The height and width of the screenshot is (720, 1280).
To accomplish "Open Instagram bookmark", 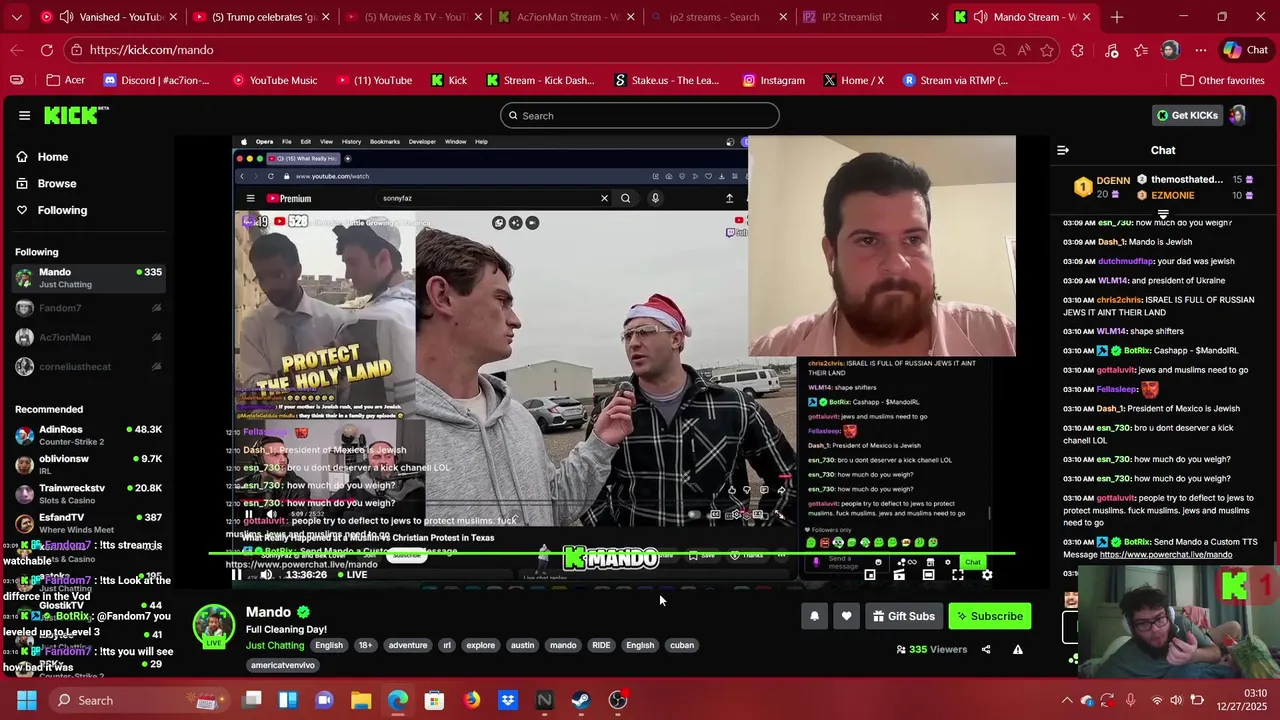I will click(x=773, y=80).
